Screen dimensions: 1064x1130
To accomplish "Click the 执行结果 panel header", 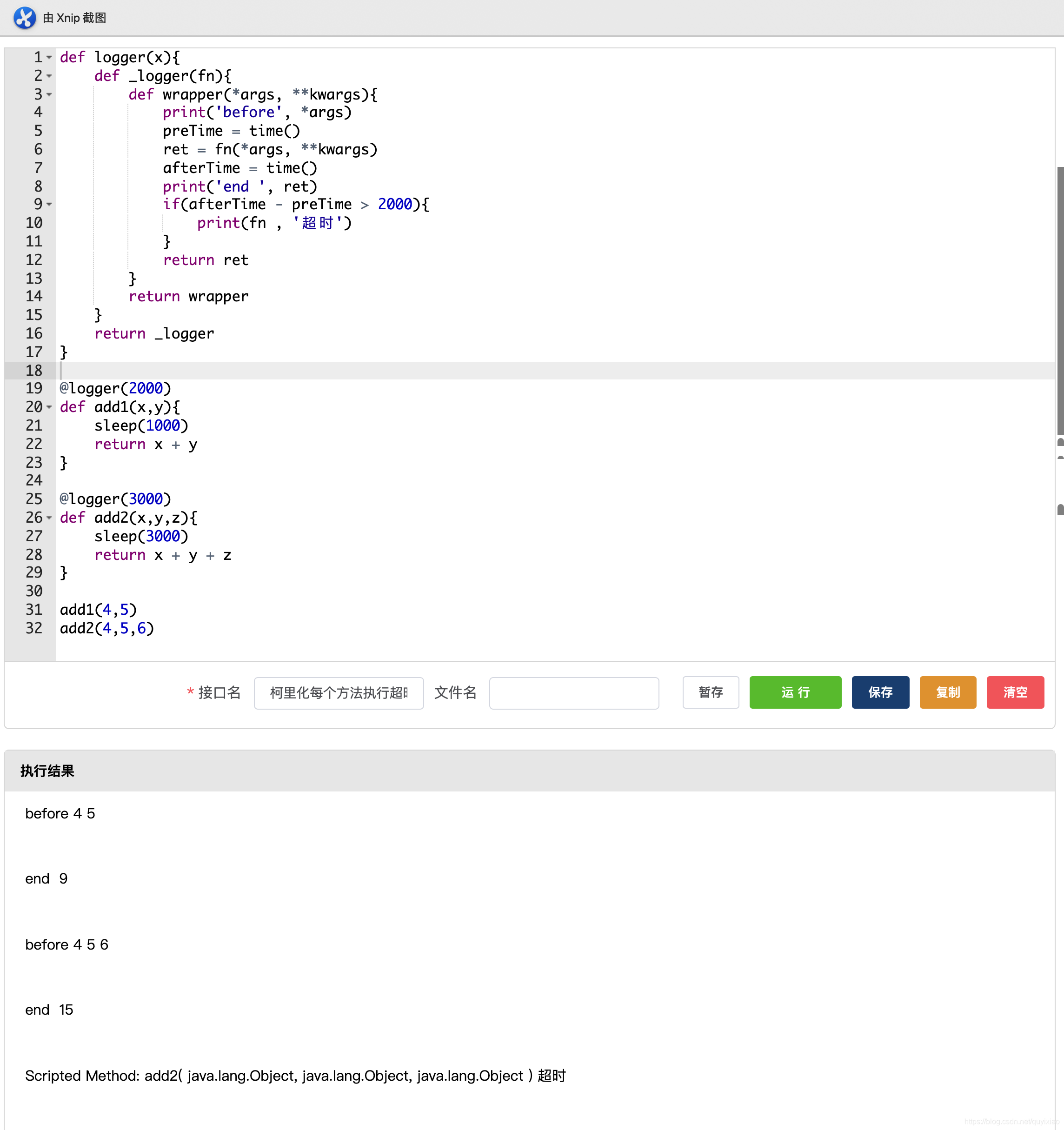I will coord(529,771).
